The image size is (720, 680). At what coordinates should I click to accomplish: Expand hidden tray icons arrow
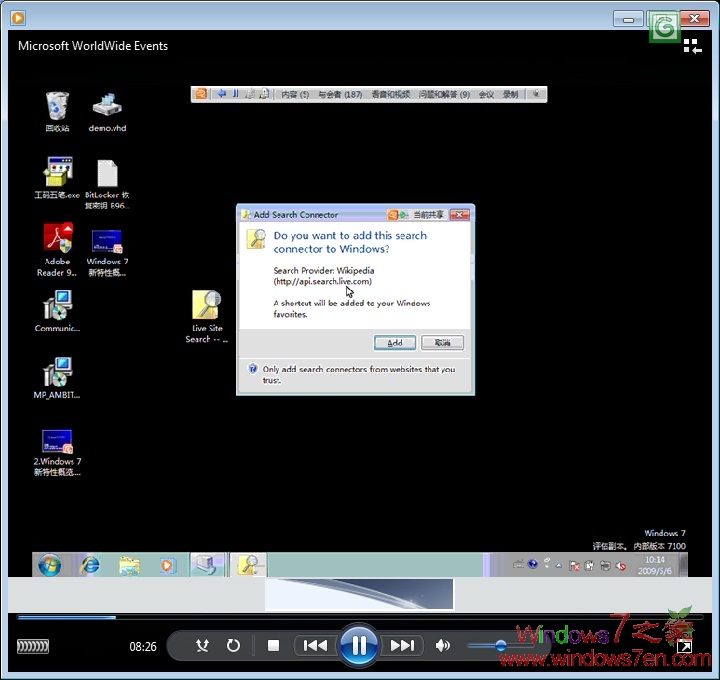[x=559, y=566]
